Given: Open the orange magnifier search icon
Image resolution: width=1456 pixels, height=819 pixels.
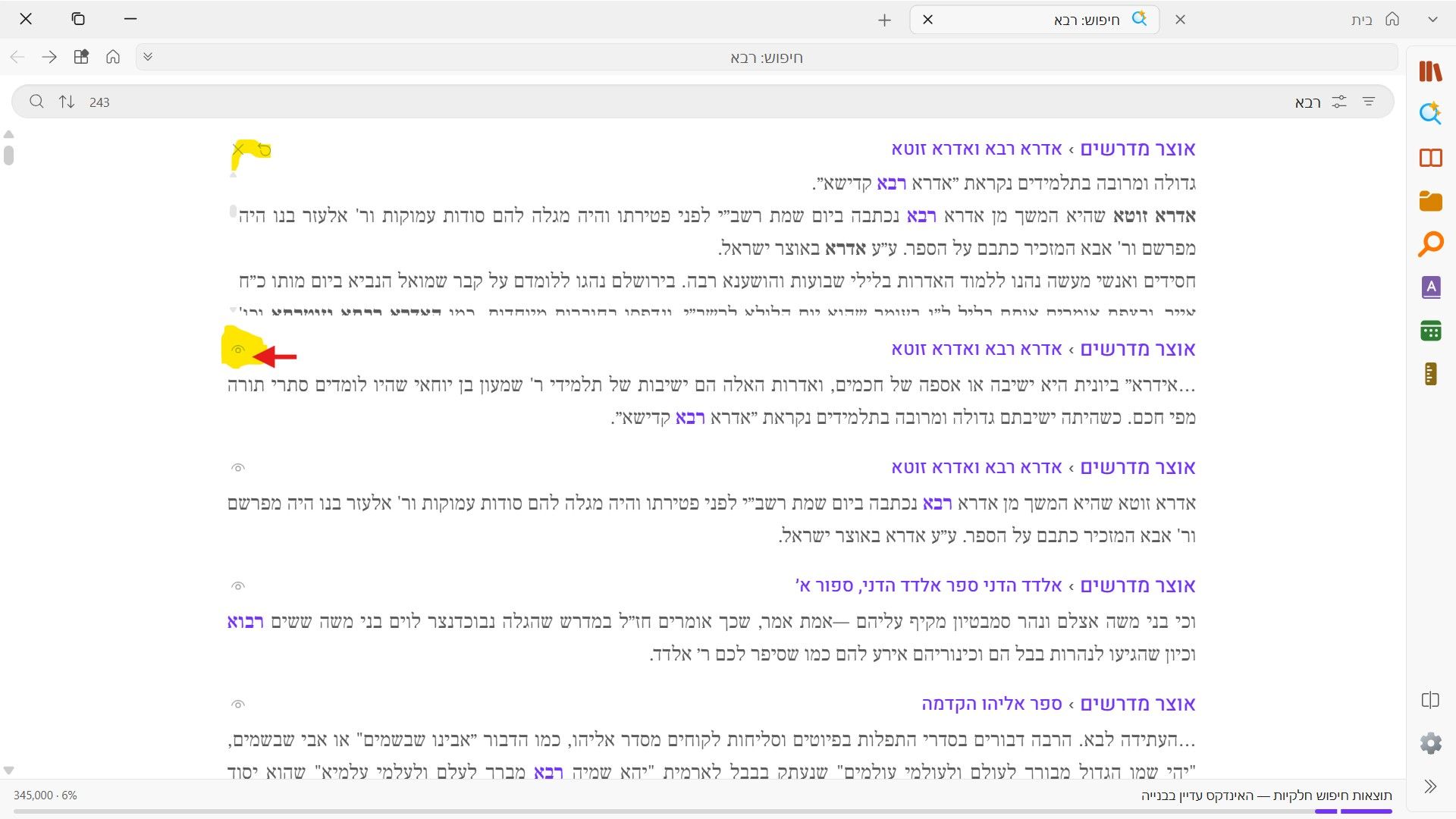Looking at the screenshot, I should click(x=1430, y=244).
